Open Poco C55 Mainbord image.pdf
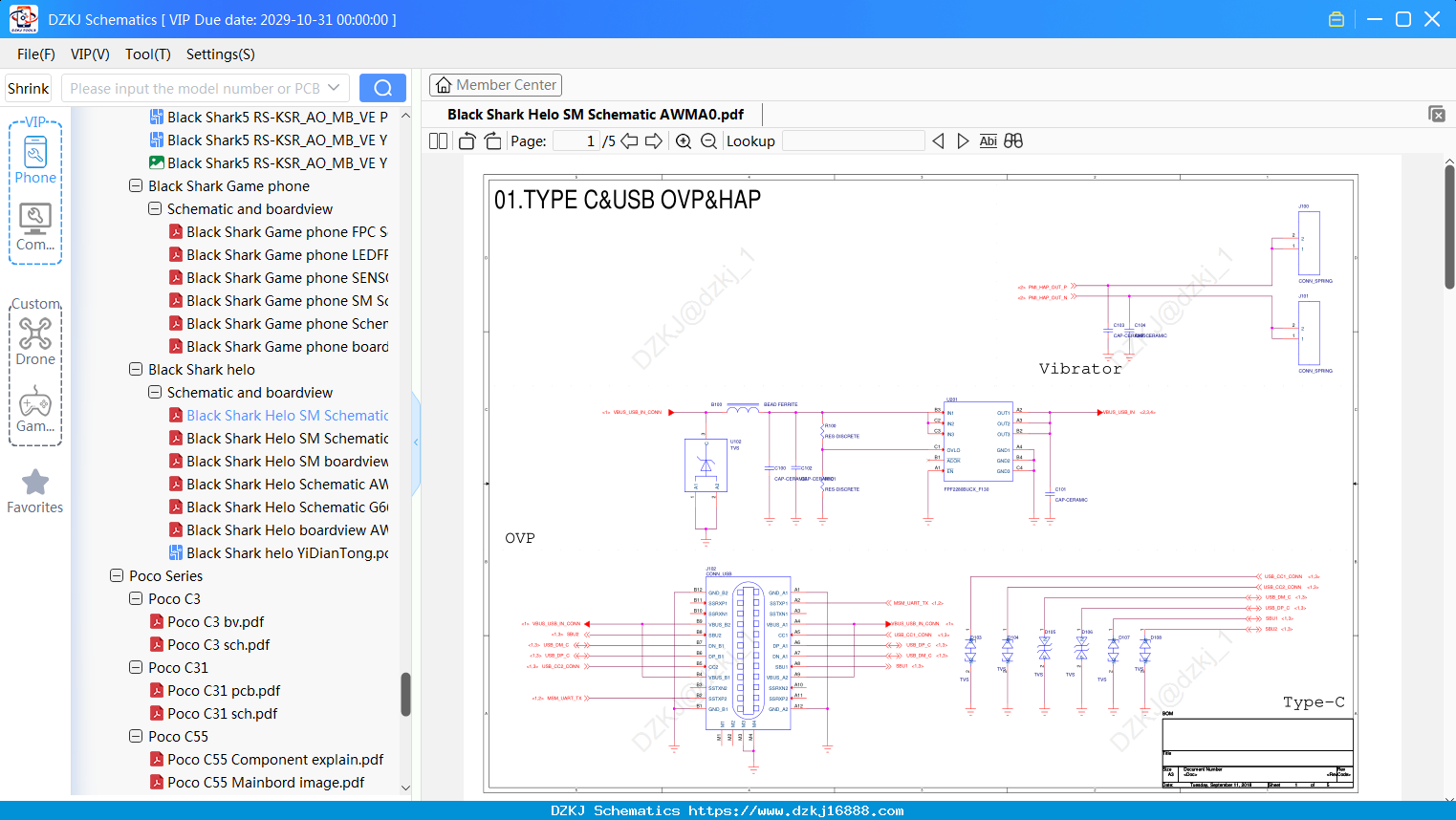The height and width of the screenshot is (820, 1456). click(x=257, y=783)
